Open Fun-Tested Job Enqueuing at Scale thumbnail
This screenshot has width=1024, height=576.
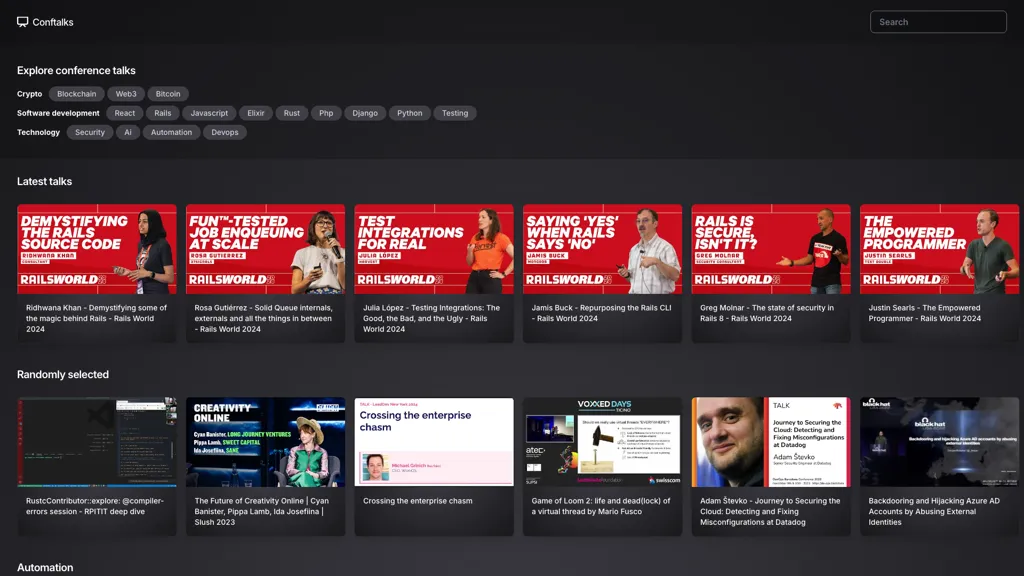(265, 249)
